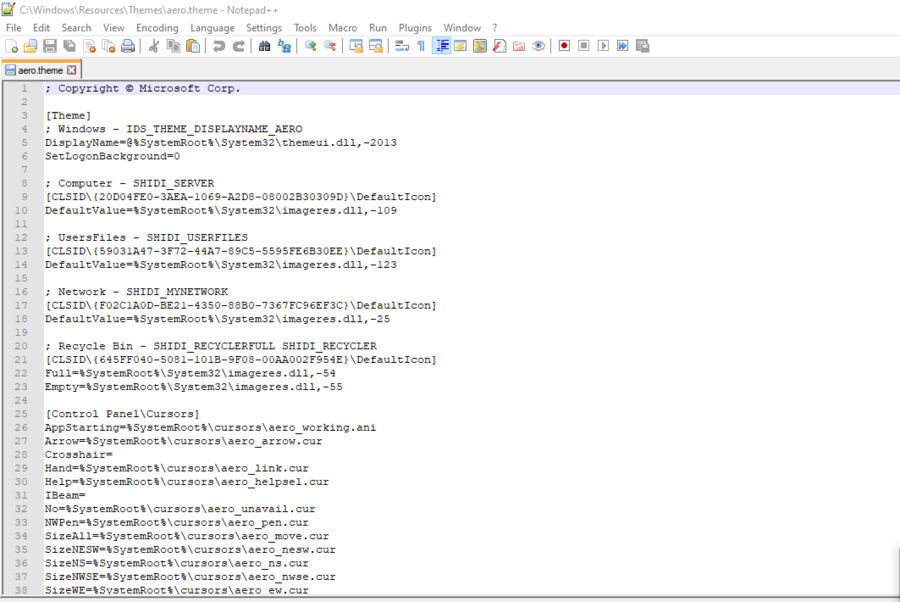The width and height of the screenshot is (900, 602).
Task: Click the Paste clipboard icon
Action: [x=193, y=46]
